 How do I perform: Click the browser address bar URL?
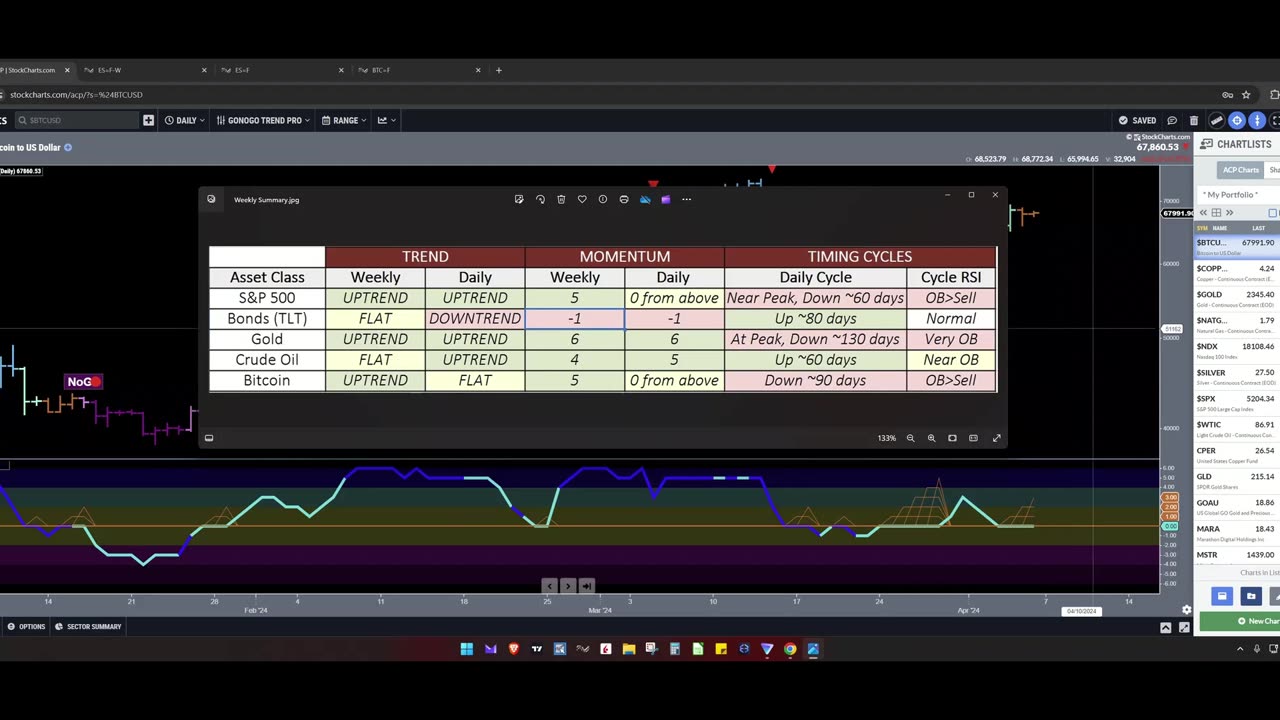click(76, 95)
